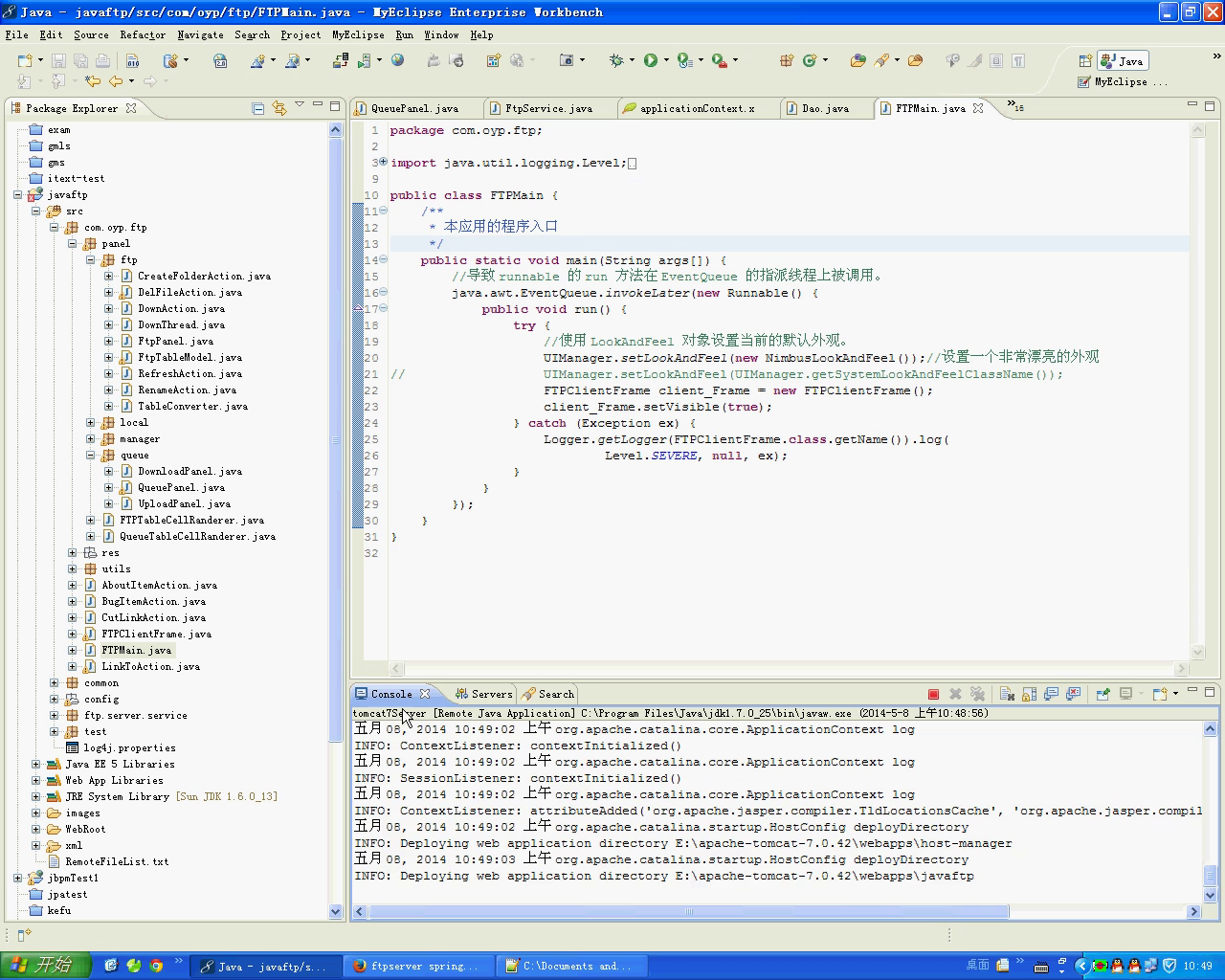Select FTPClientFrame.java in Package Explorer

(156, 634)
